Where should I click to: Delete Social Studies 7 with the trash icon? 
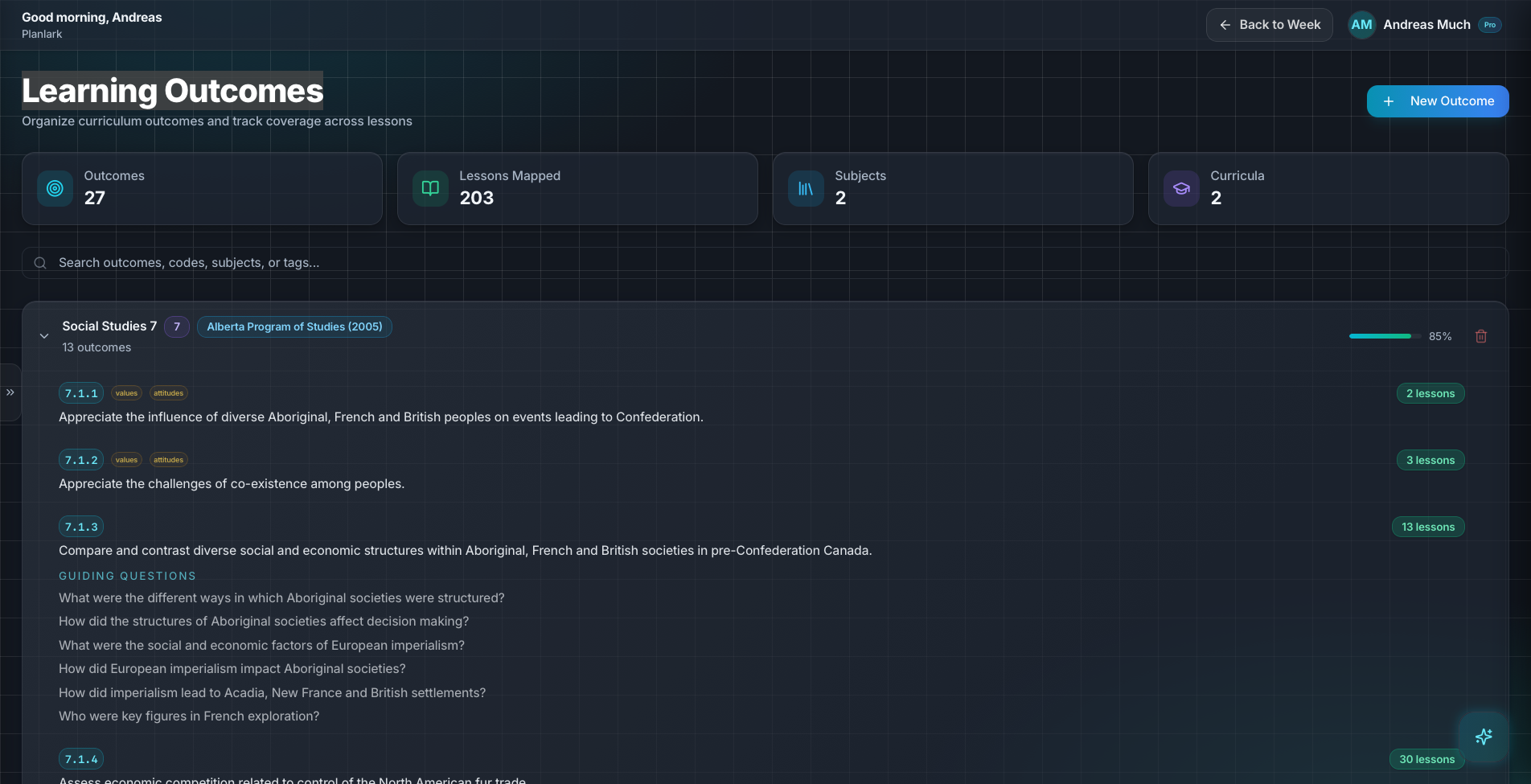pos(1481,336)
